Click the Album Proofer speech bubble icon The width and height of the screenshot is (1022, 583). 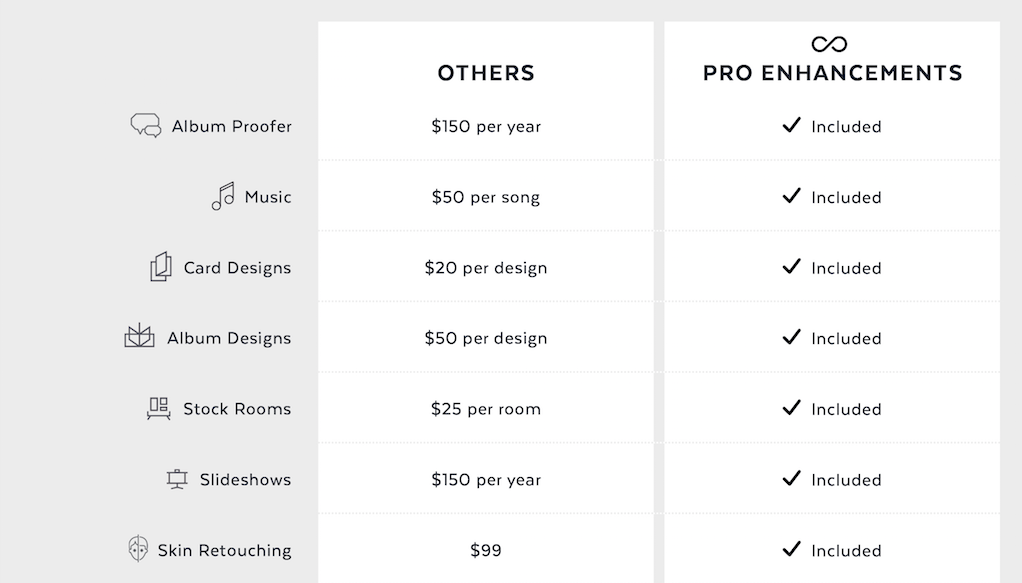click(x=145, y=125)
